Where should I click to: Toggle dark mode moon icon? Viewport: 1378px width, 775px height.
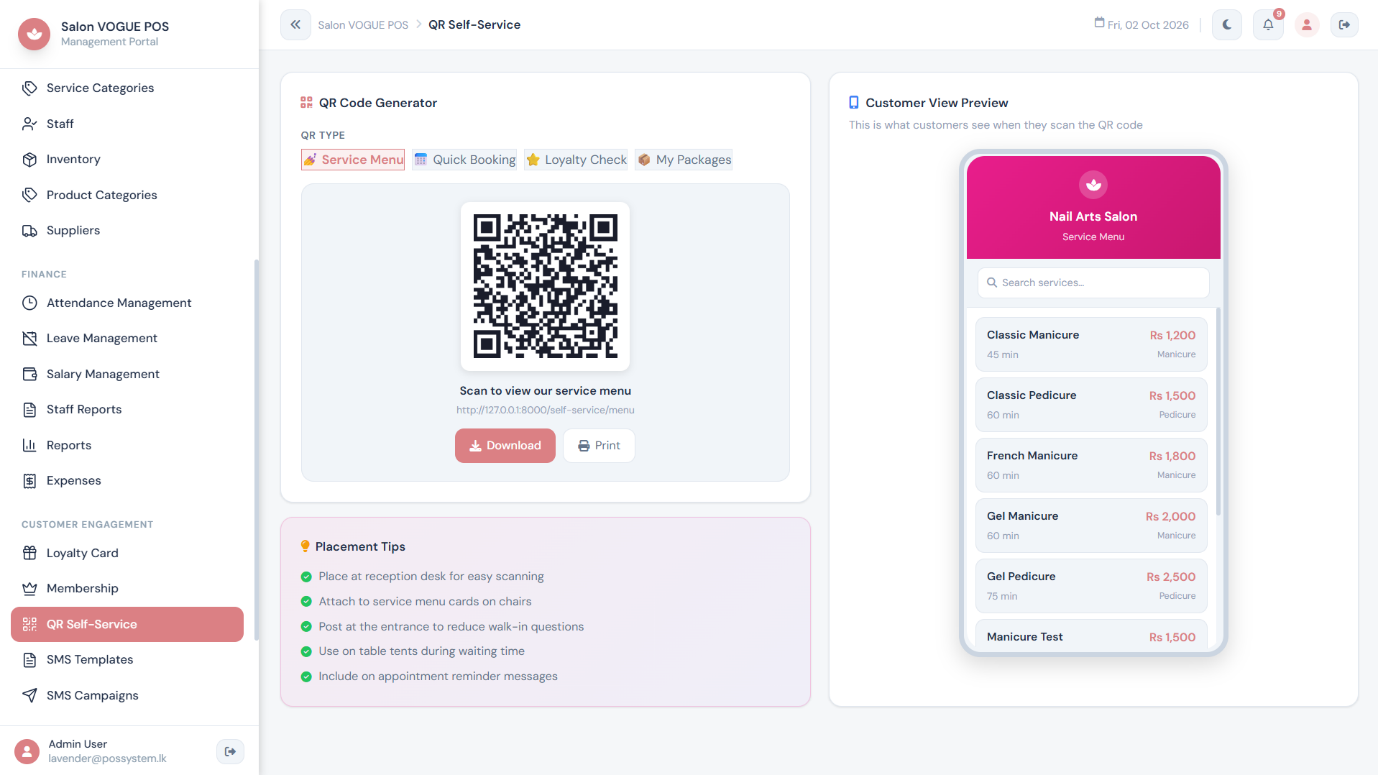click(1227, 25)
